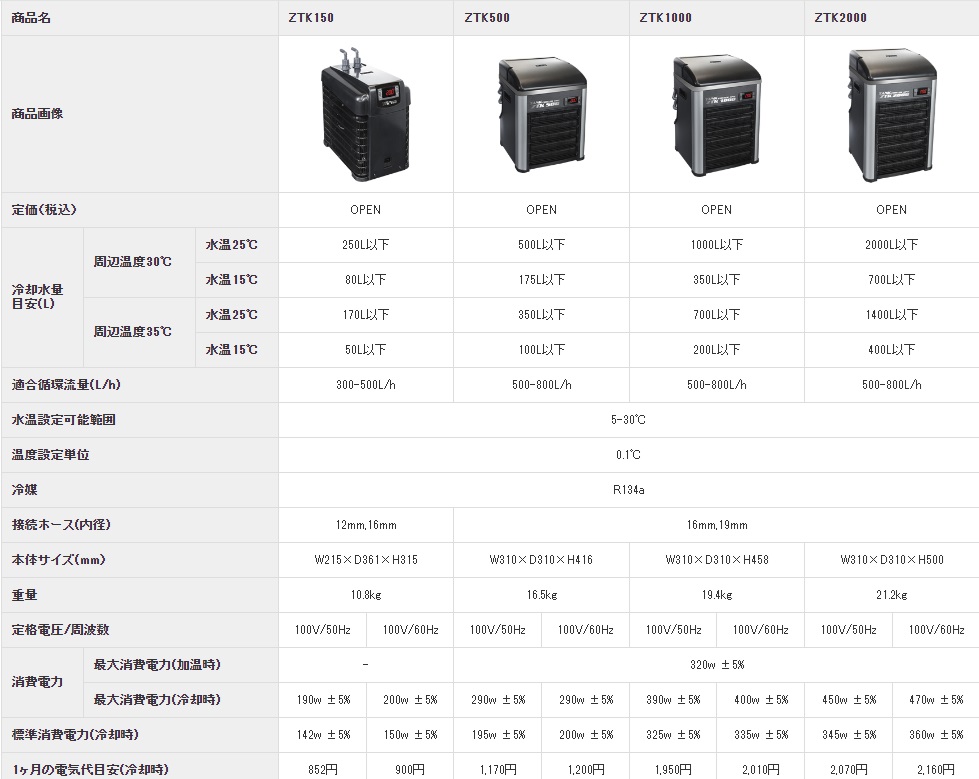
Task: Click the 適合循環流量(L/h) label
Action: 66,385
